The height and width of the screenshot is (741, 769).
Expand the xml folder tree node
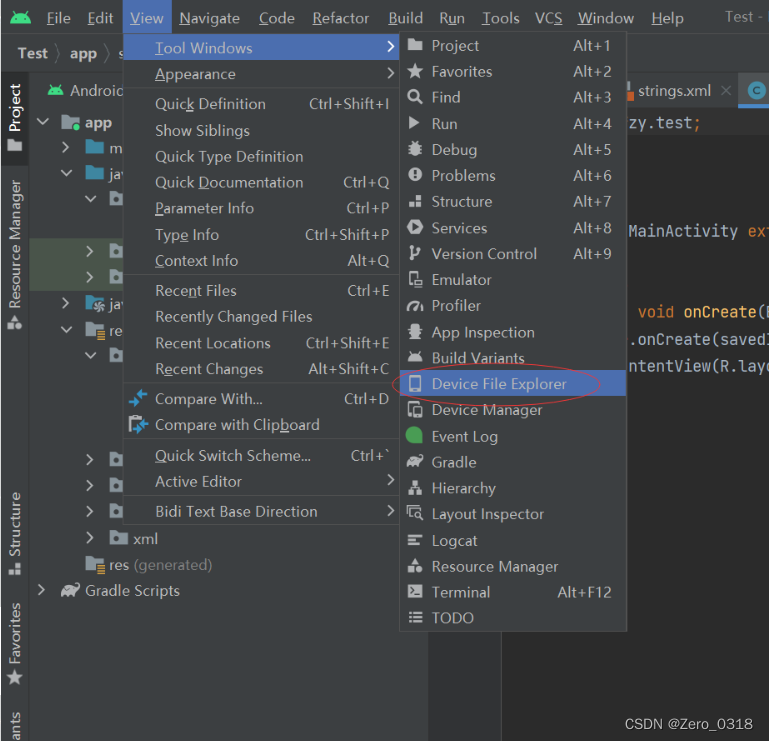(x=90, y=538)
